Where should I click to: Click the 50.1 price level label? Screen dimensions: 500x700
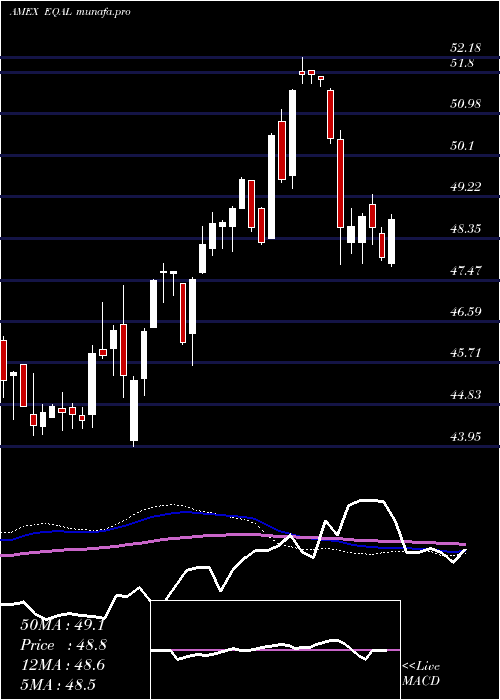[462, 146]
